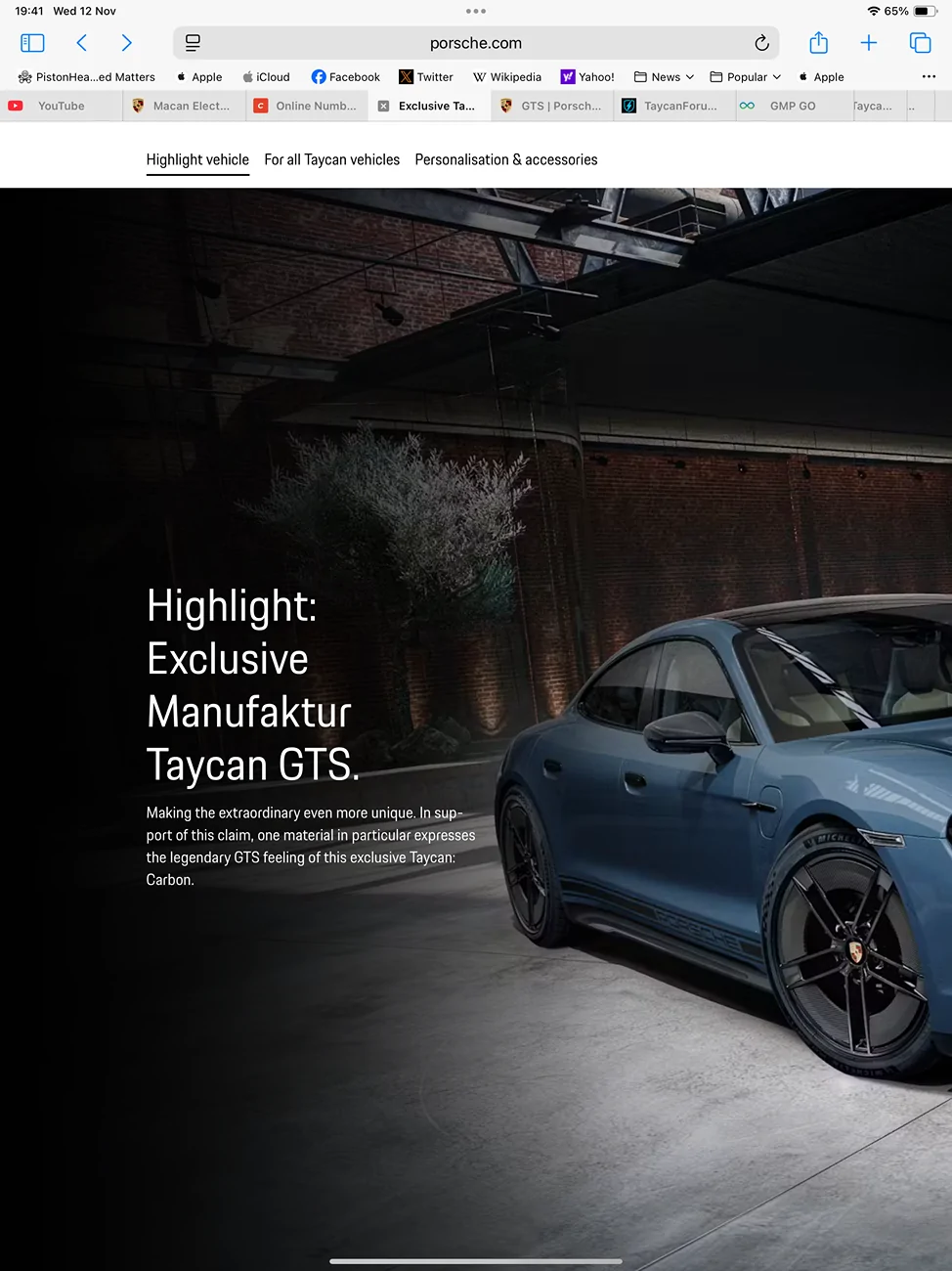
Task: Click the porsche.com address bar
Action: (476, 43)
